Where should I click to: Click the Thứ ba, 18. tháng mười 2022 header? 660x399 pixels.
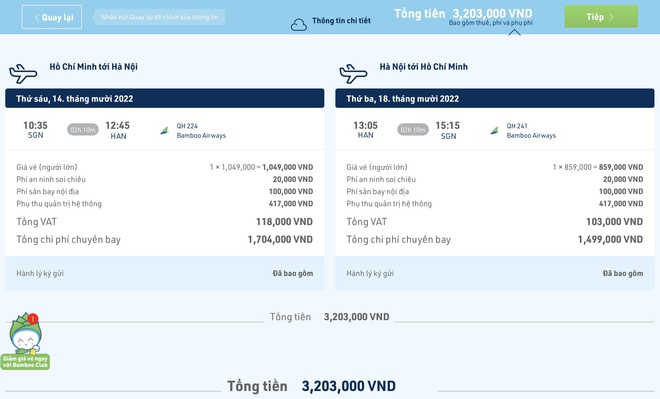click(495, 98)
